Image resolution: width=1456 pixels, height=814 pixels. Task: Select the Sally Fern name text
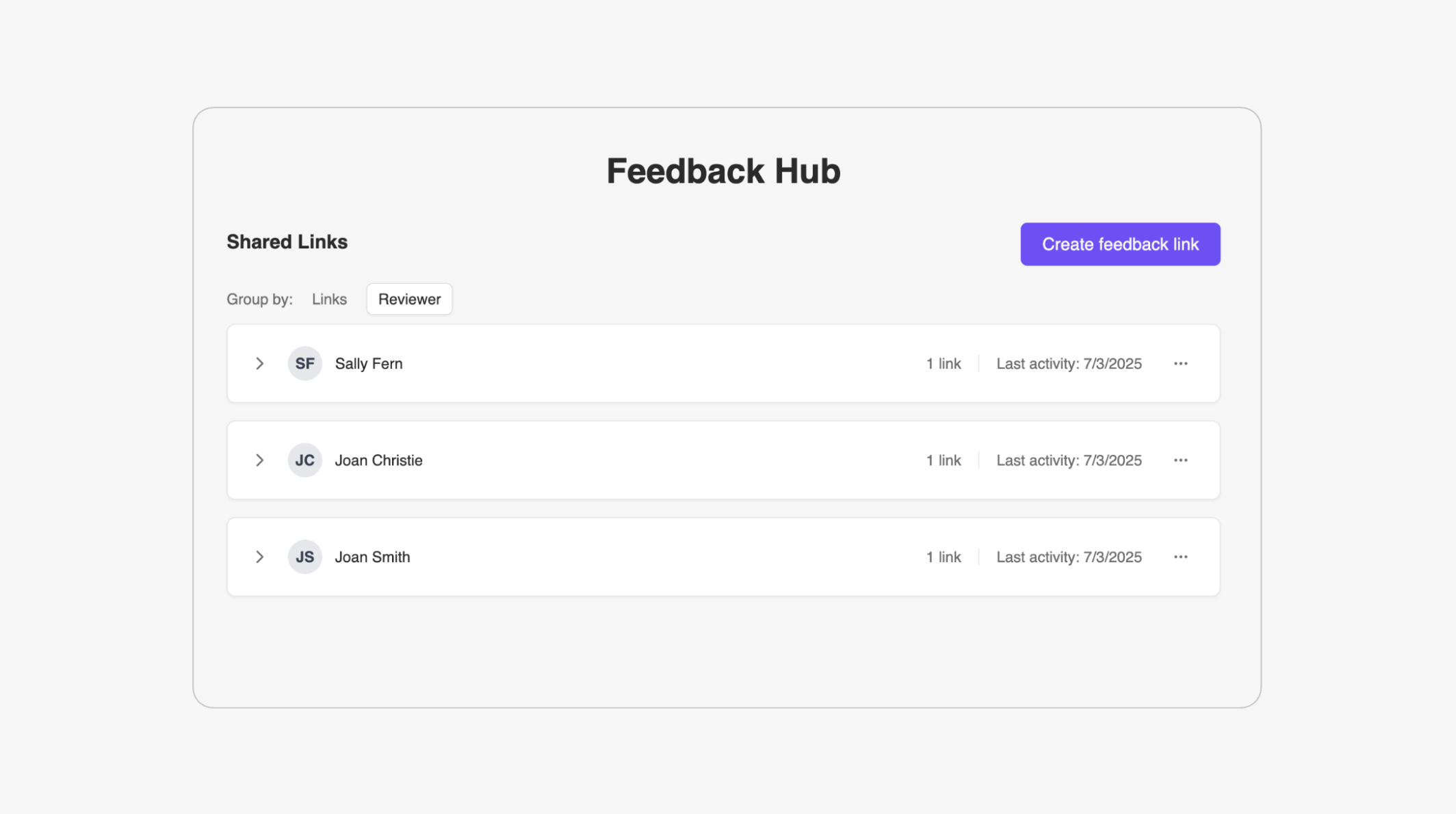point(369,363)
